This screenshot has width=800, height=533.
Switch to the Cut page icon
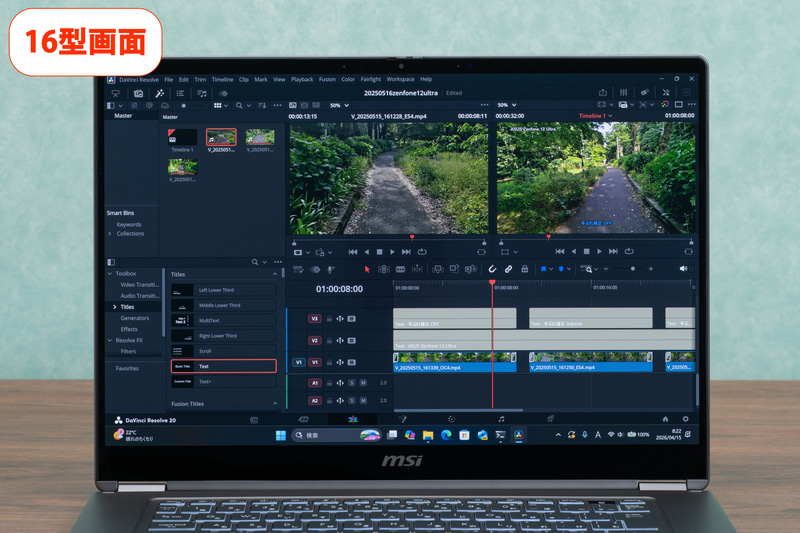pyautogui.click(x=303, y=419)
